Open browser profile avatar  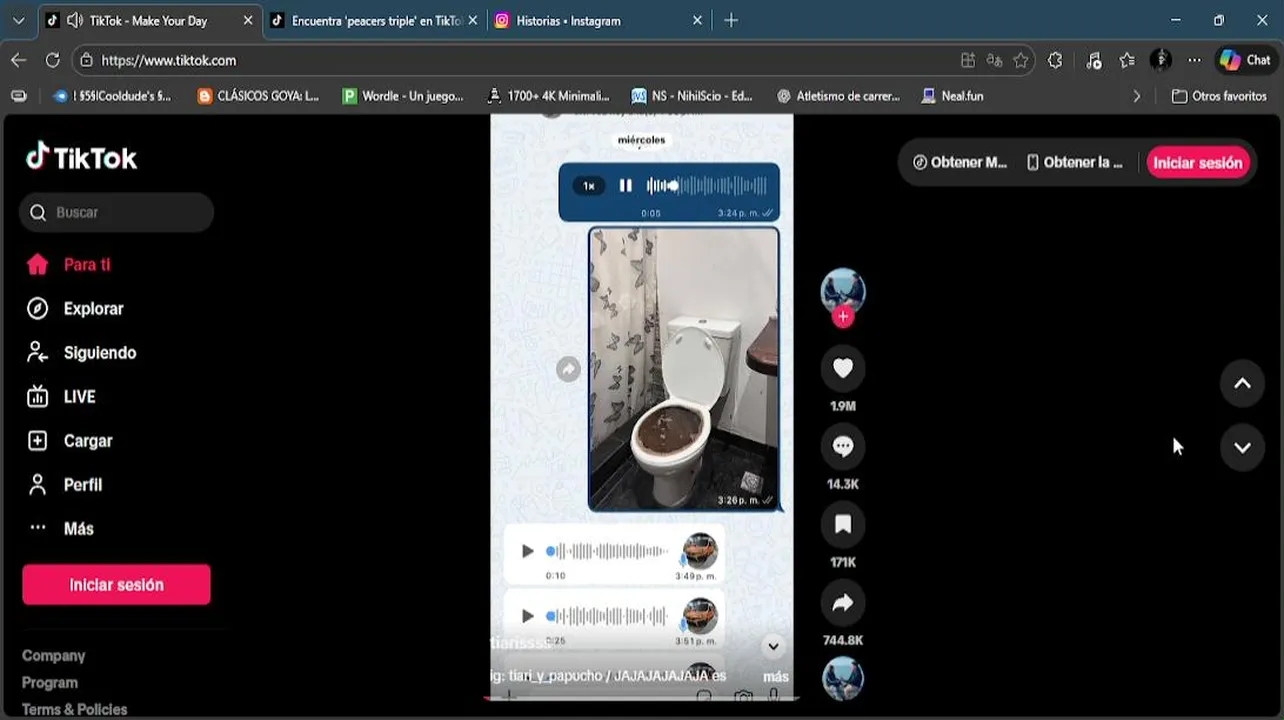point(1161,60)
